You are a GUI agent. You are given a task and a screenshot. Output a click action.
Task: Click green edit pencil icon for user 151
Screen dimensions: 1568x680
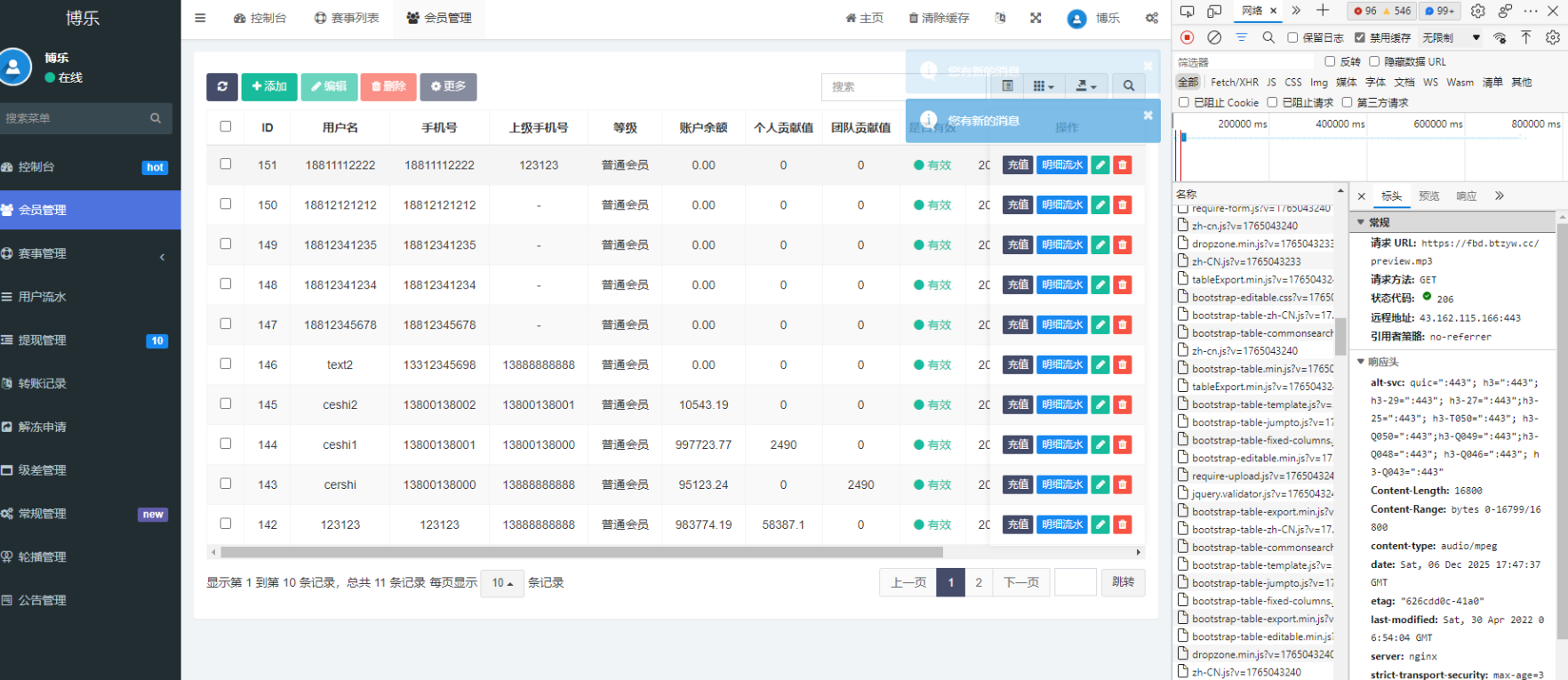(x=1100, y=164)
